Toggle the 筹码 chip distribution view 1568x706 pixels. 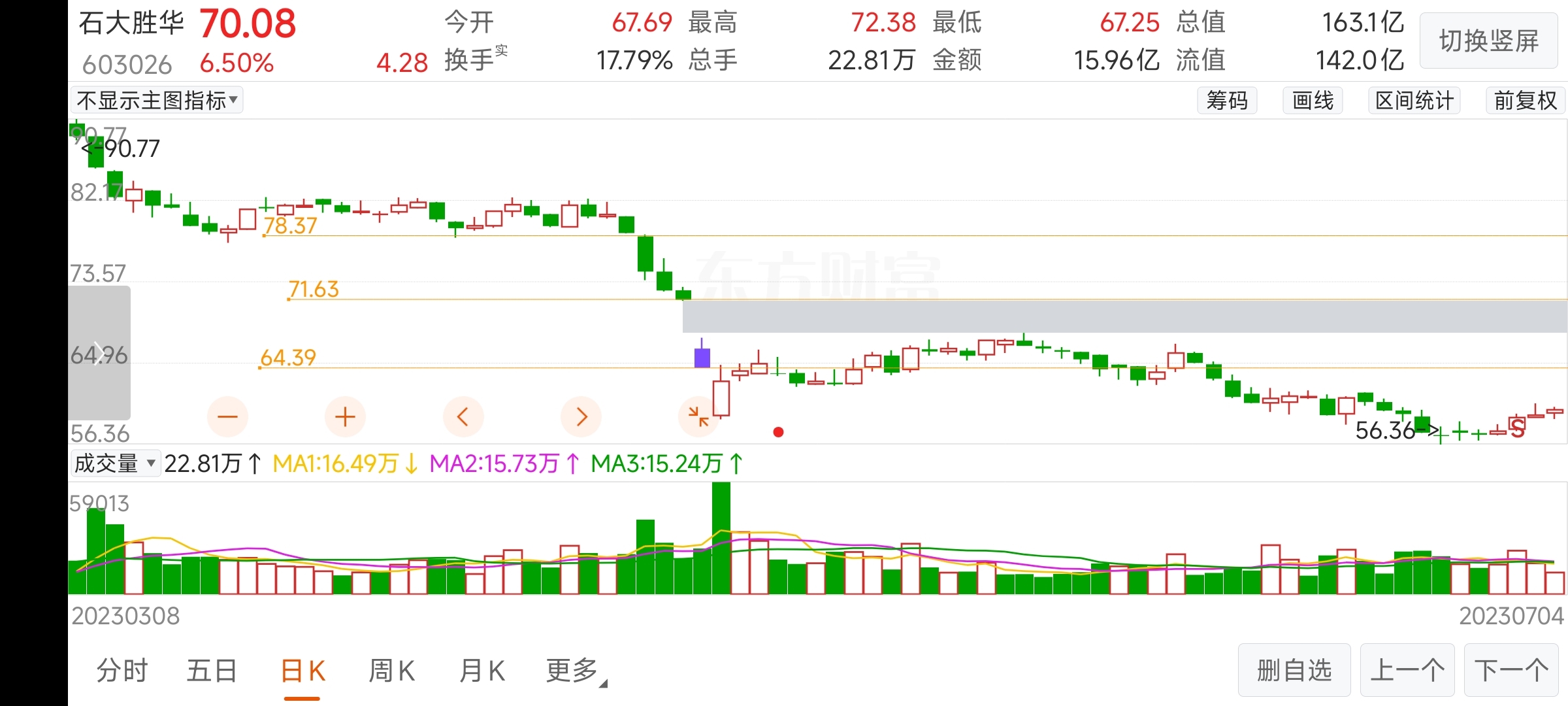coord(1227,101)
